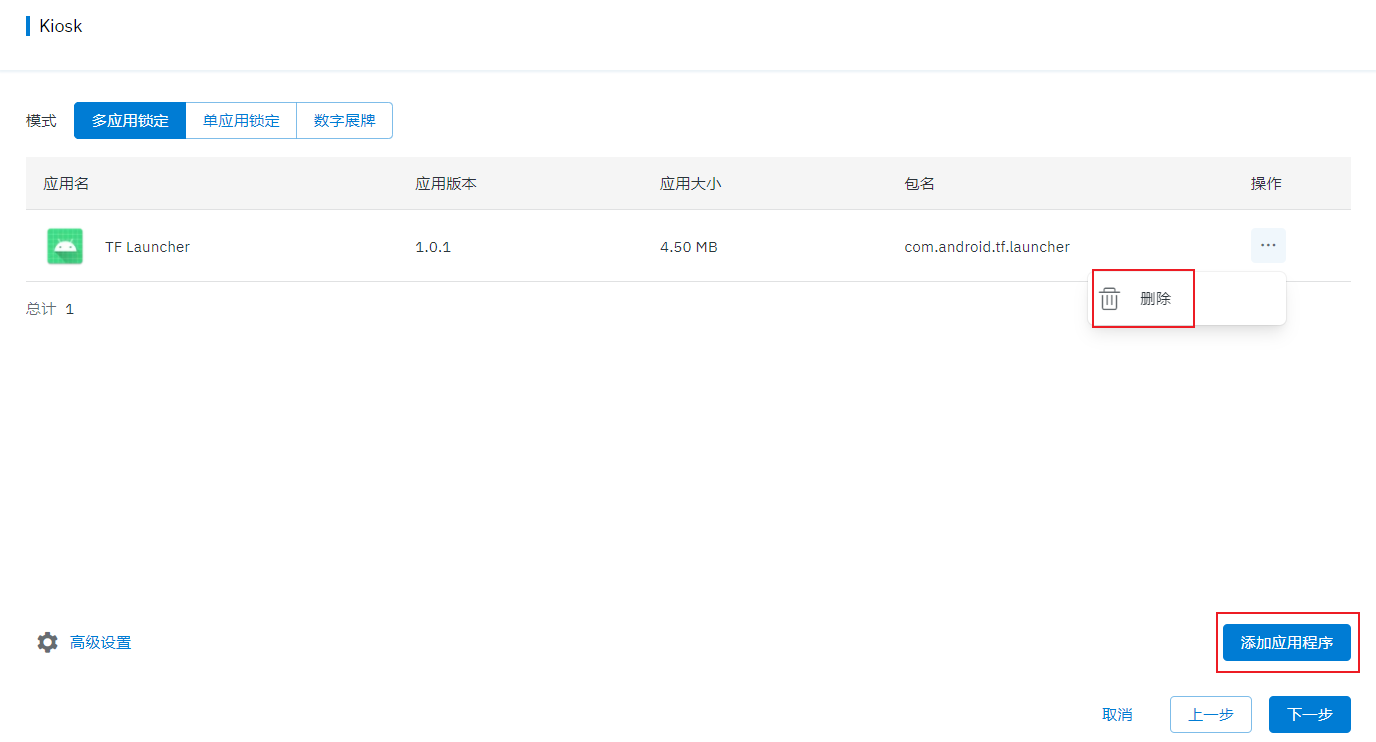1376x742 pixels.
Task: Click the 应用版本 column header
Action: coord(446,184)
